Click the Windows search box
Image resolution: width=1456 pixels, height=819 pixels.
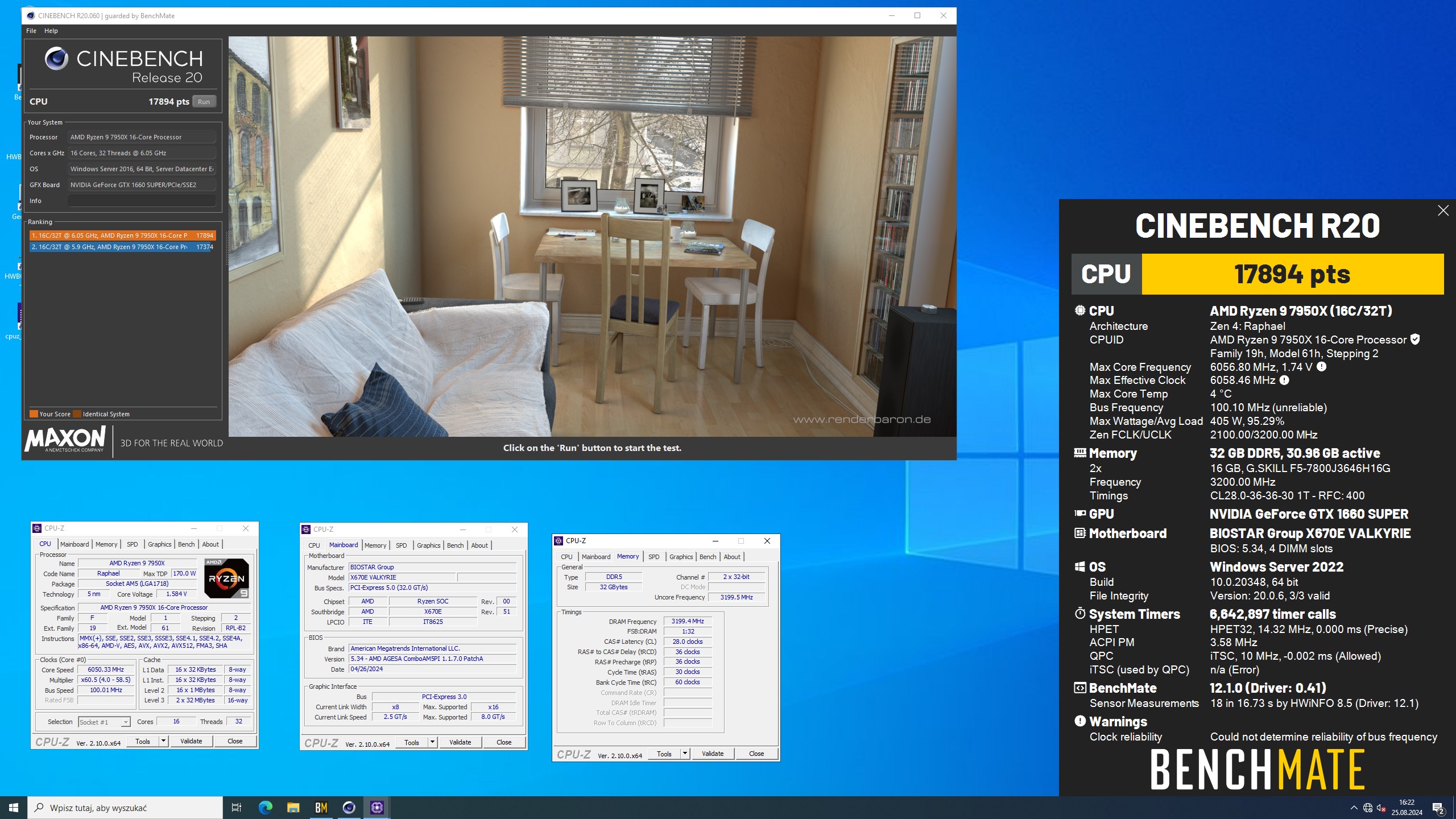coord(125,808)
